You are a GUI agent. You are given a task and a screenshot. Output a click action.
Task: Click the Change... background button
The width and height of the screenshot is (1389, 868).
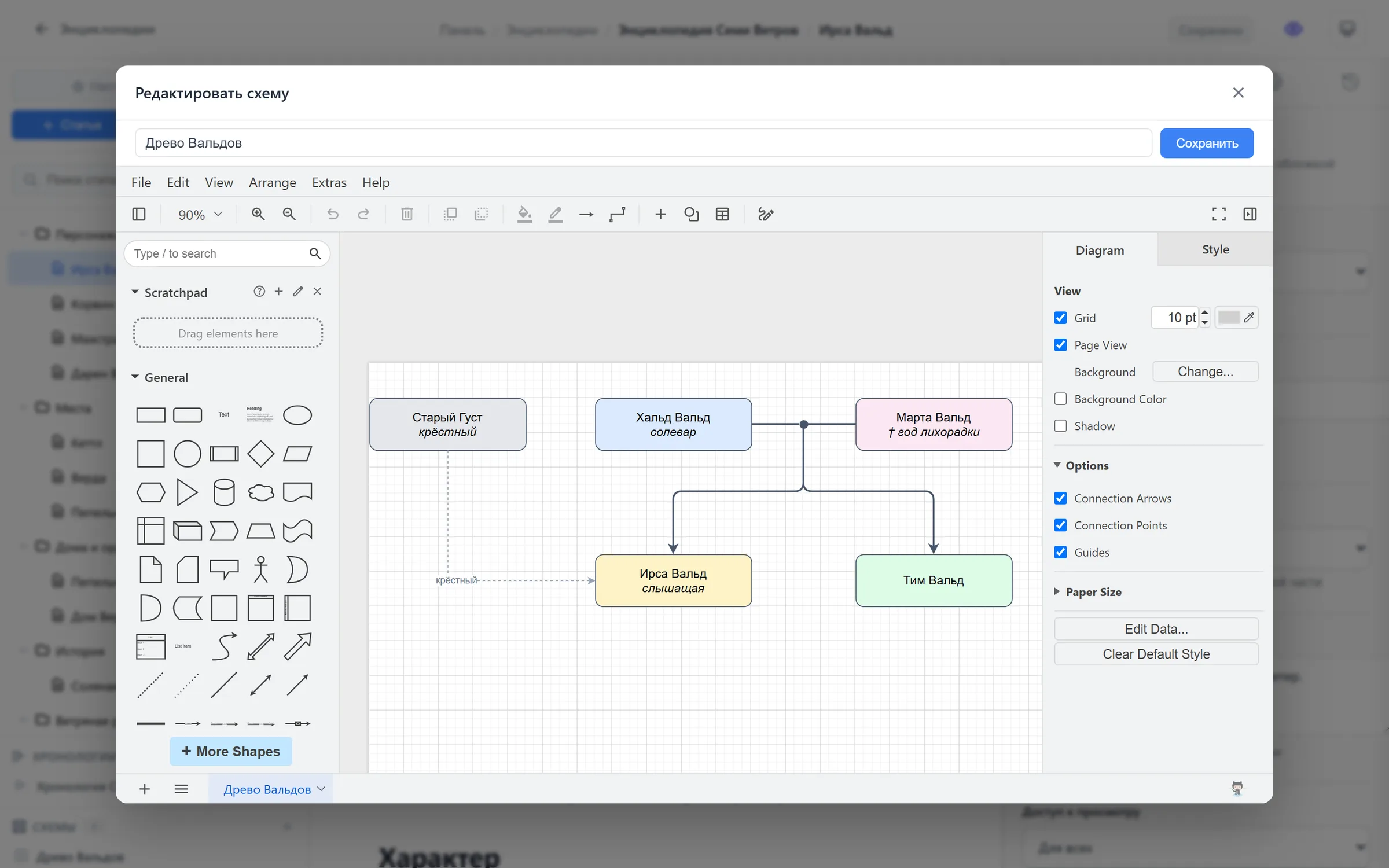tap(1205, 372)
